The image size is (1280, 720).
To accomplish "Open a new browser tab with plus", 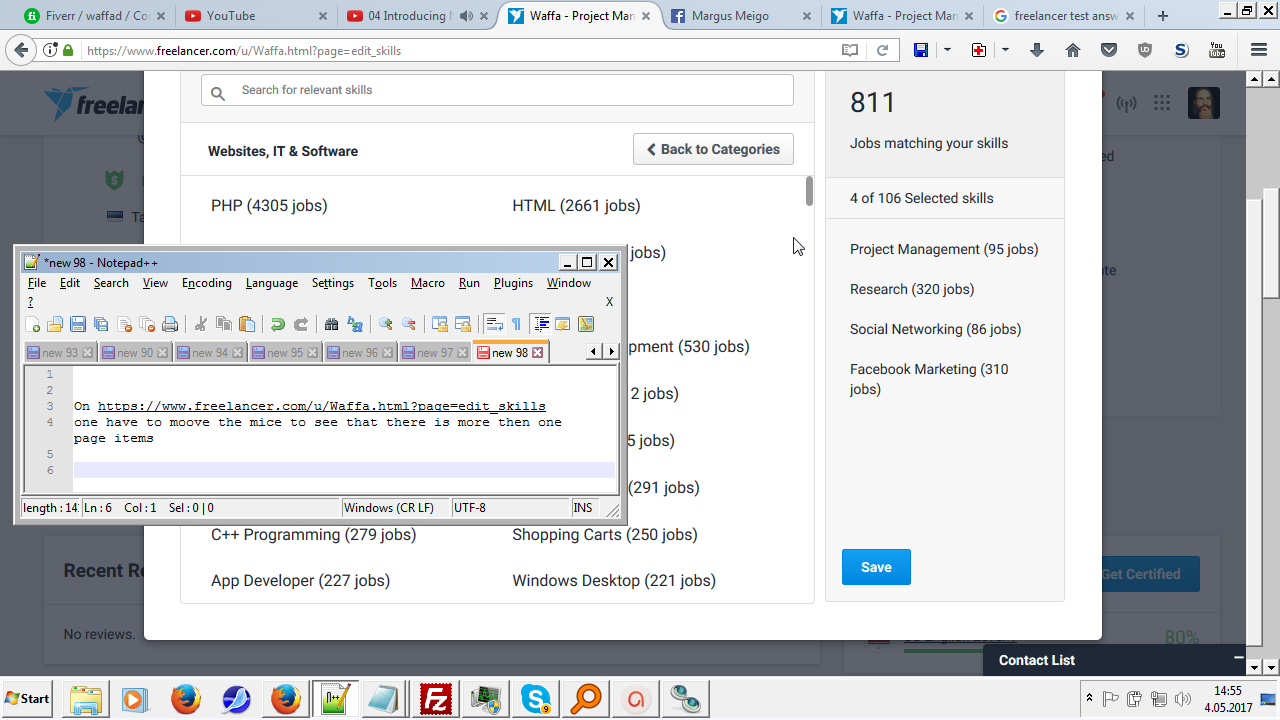I will point(1163,16).
